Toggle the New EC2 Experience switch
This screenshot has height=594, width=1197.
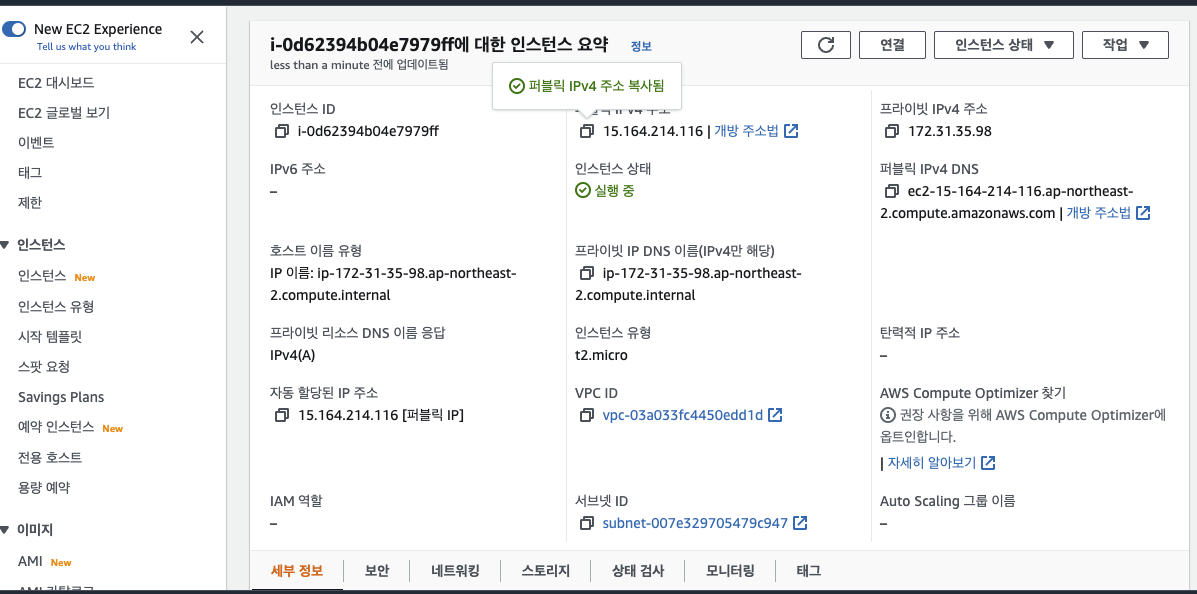coord(15,29)
